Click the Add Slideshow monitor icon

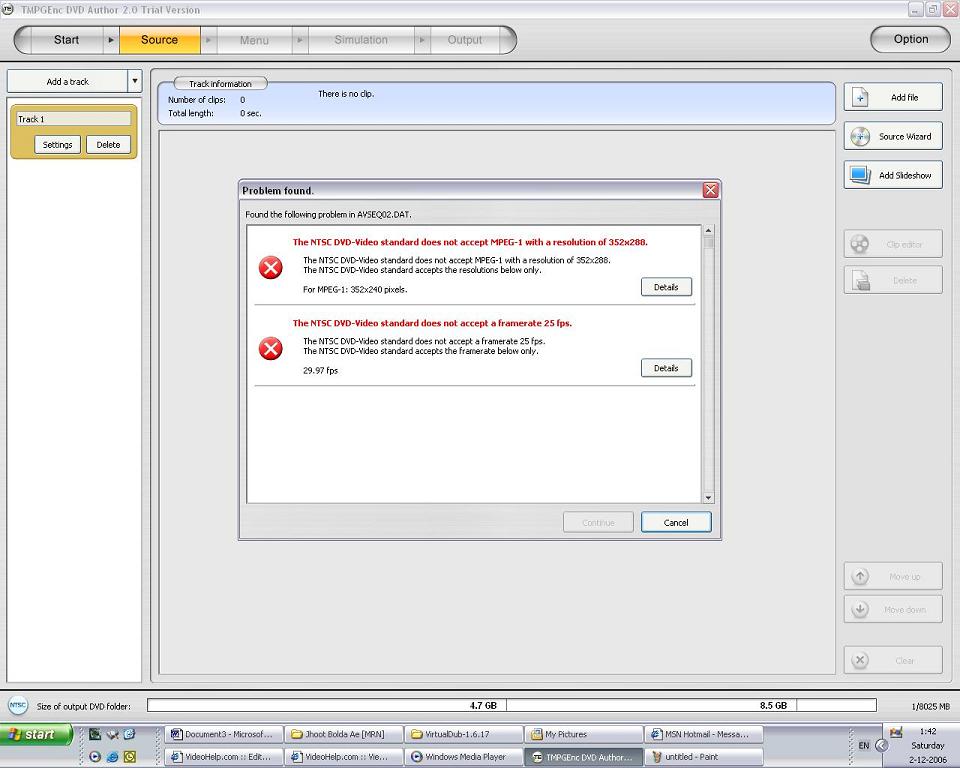click(x=860, y=175)
